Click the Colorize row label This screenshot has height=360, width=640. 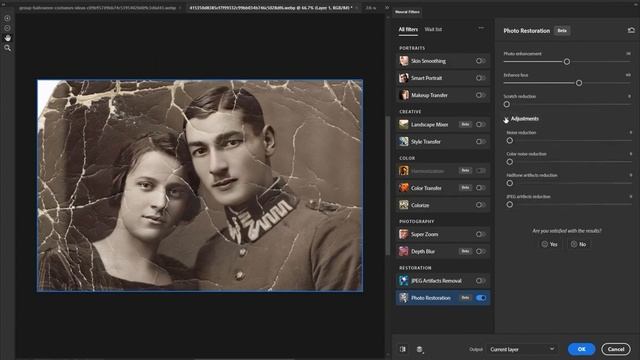(x=420, y=205)
